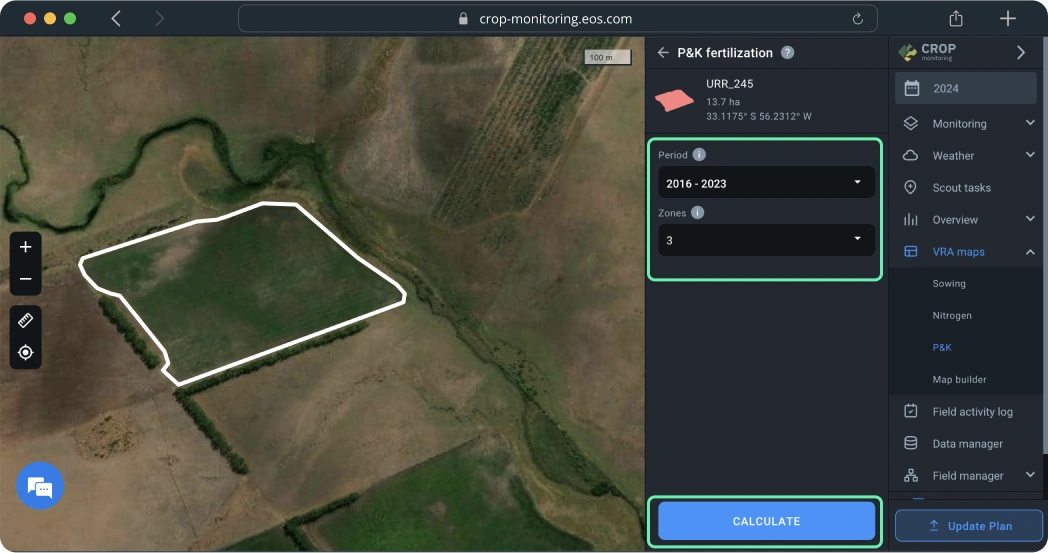Open P&K fertilization help question mark
The image size is (1048, 553).
[788, 53]
